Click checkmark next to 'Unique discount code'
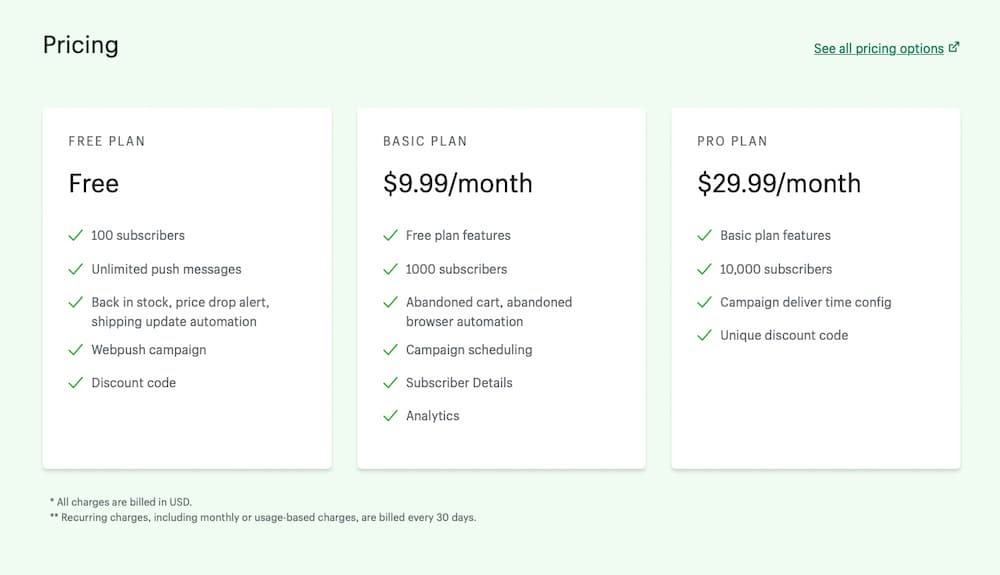This screenshot has width=1000, height=575. point(704,335)
